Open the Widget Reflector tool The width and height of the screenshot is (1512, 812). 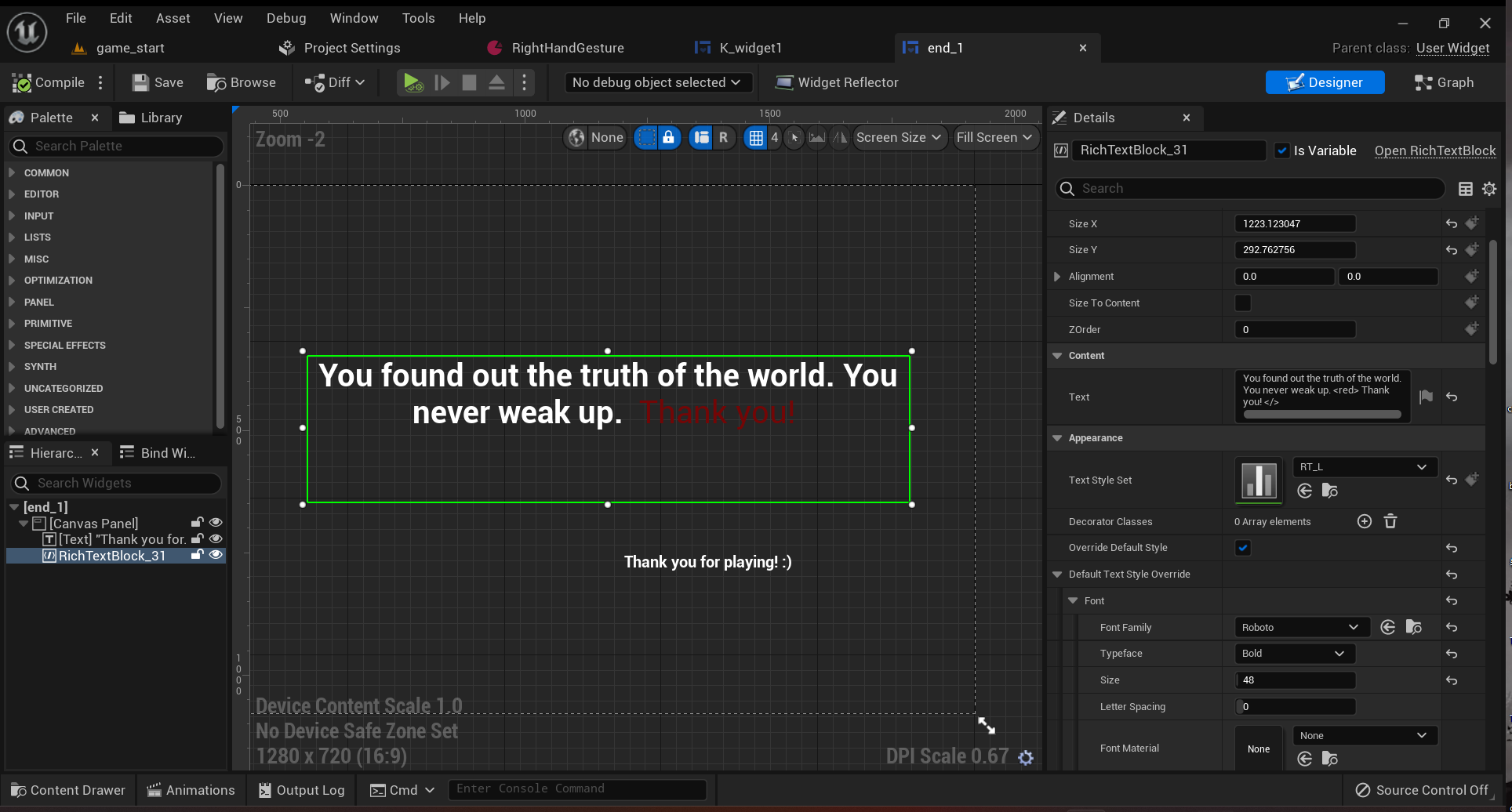tap(836, 83)
